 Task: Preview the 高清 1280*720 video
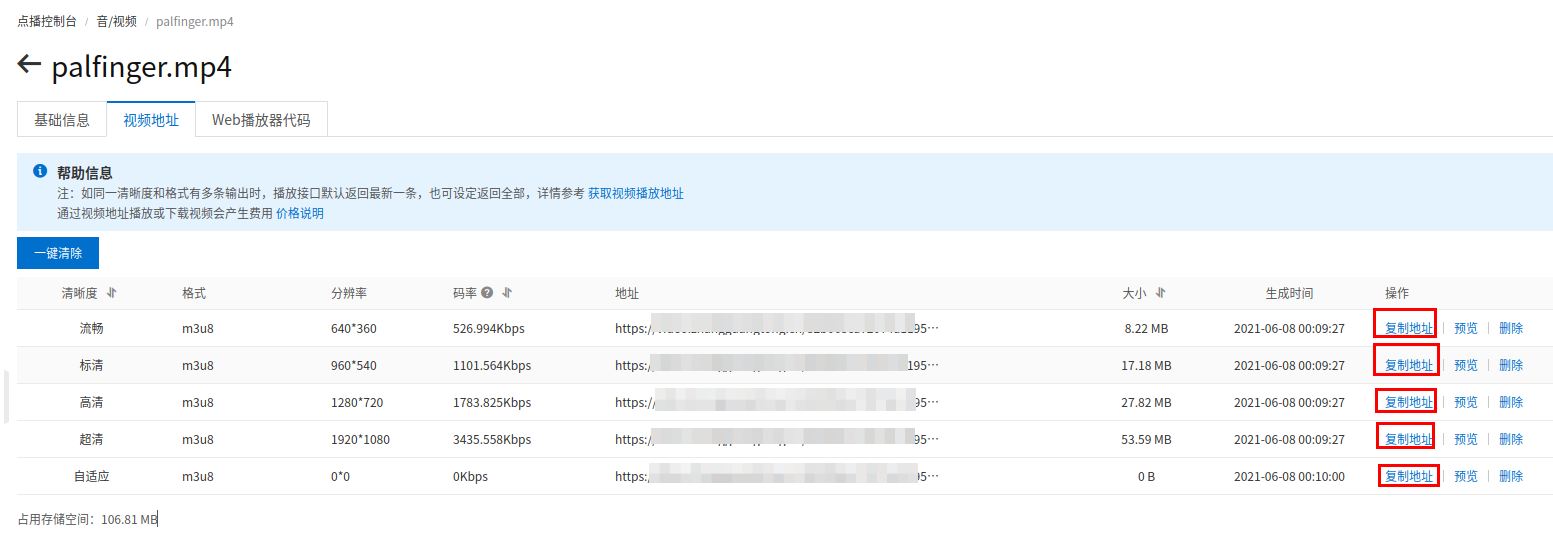pos(1465,402)
